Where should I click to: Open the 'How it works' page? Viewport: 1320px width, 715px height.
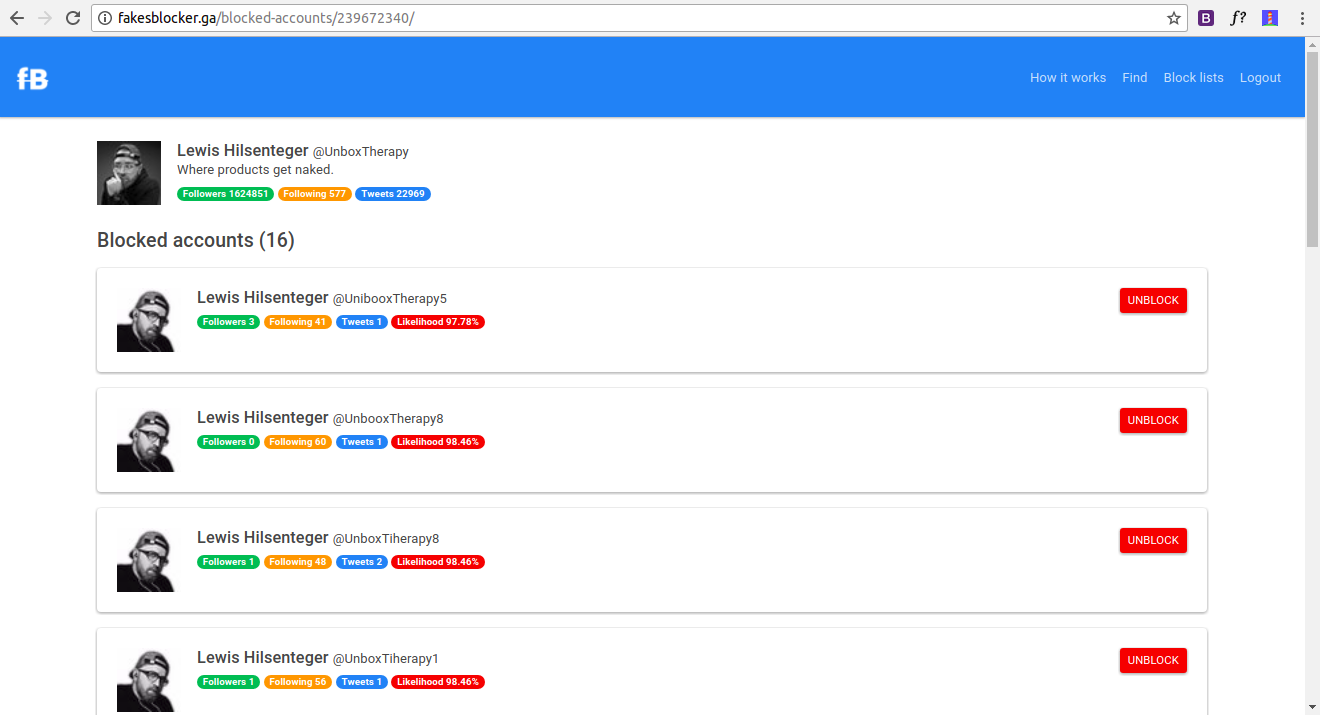(1068, 77)
